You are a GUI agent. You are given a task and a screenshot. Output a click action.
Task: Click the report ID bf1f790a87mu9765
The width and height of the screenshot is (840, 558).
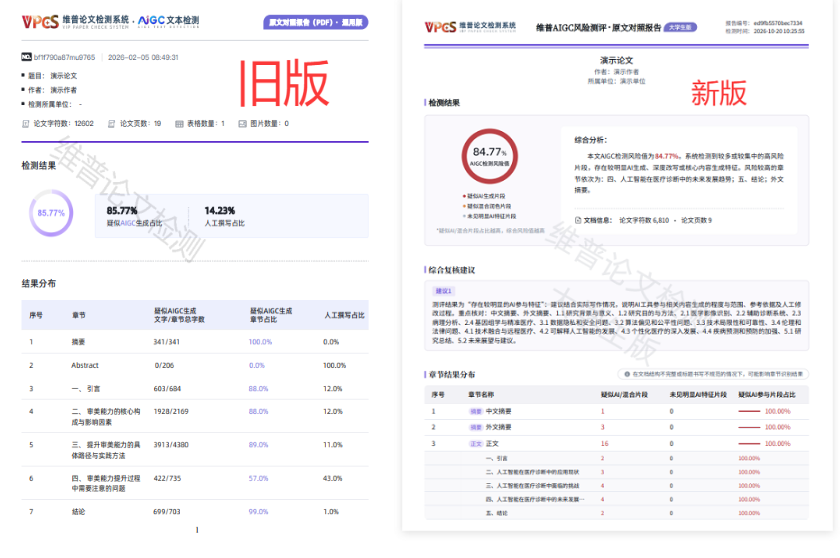(64, 57)
